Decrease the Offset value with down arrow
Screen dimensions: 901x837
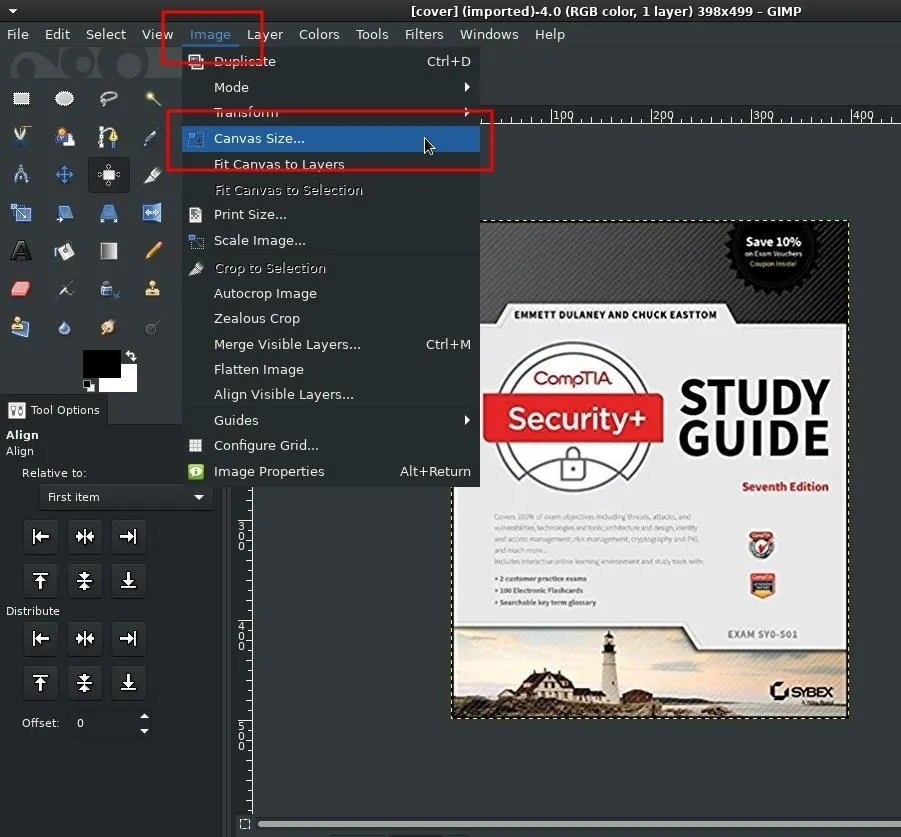pyautogui.click(x=144, y=731)
